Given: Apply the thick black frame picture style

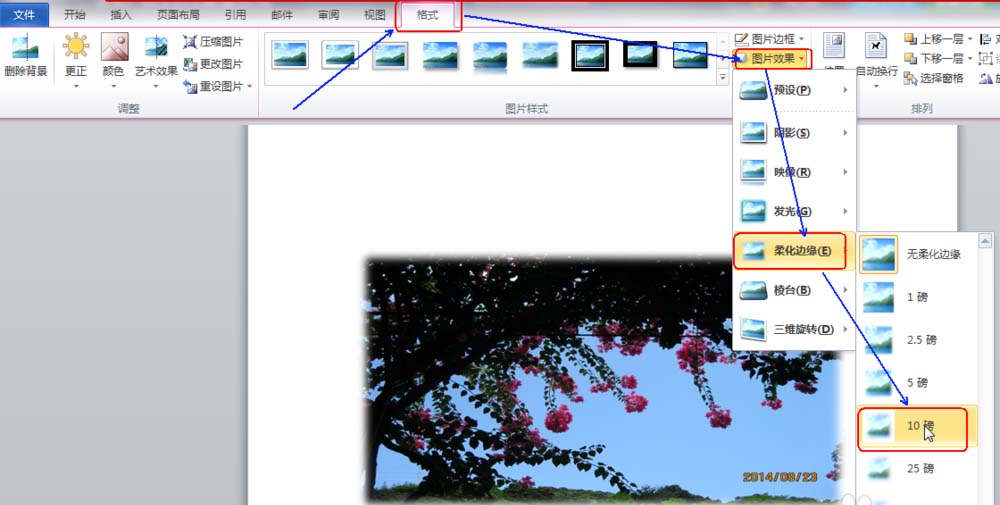Looking at the screenshot, I should [x=640, y=54].
